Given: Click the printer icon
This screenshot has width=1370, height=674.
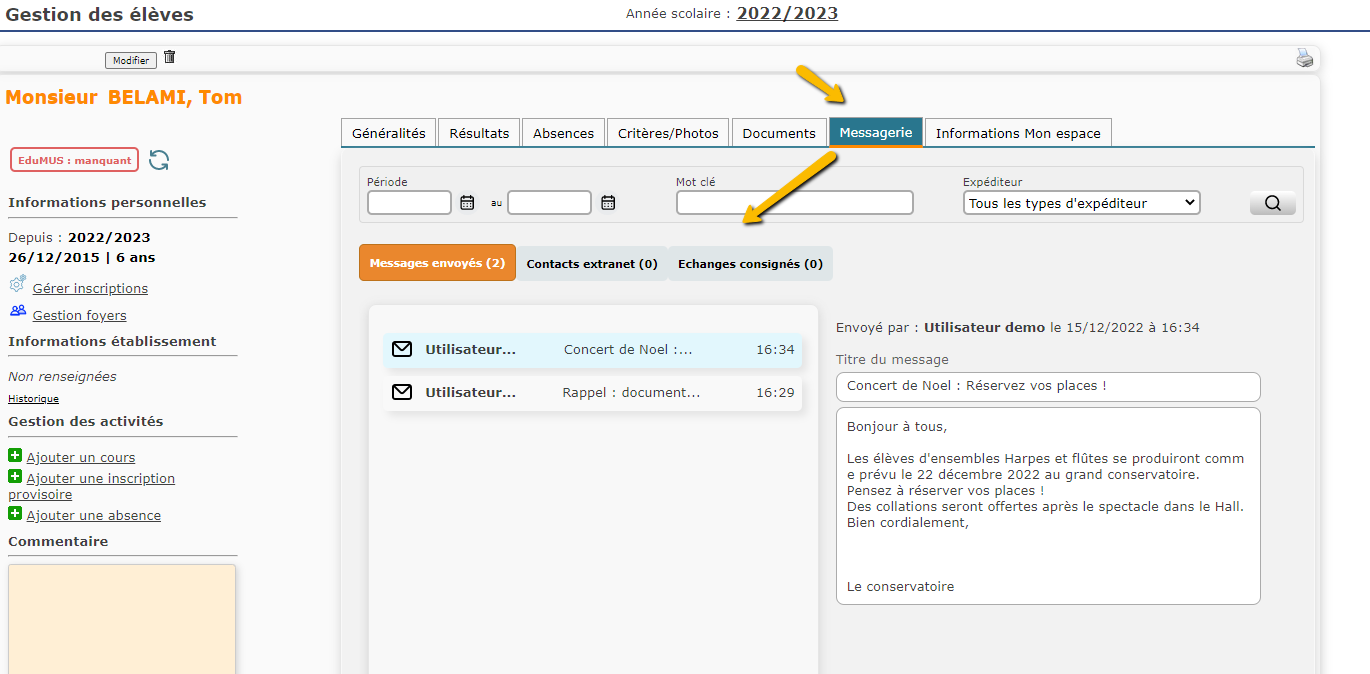Looking at the screenshot, I should pyautogui.click(x=1305, y=58).
